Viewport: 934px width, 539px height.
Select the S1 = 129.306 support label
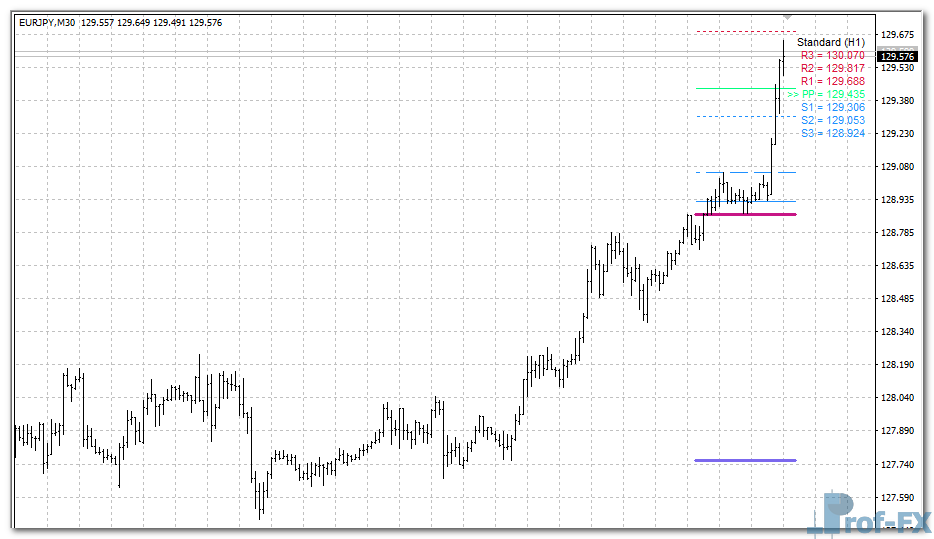click(832, 107)
